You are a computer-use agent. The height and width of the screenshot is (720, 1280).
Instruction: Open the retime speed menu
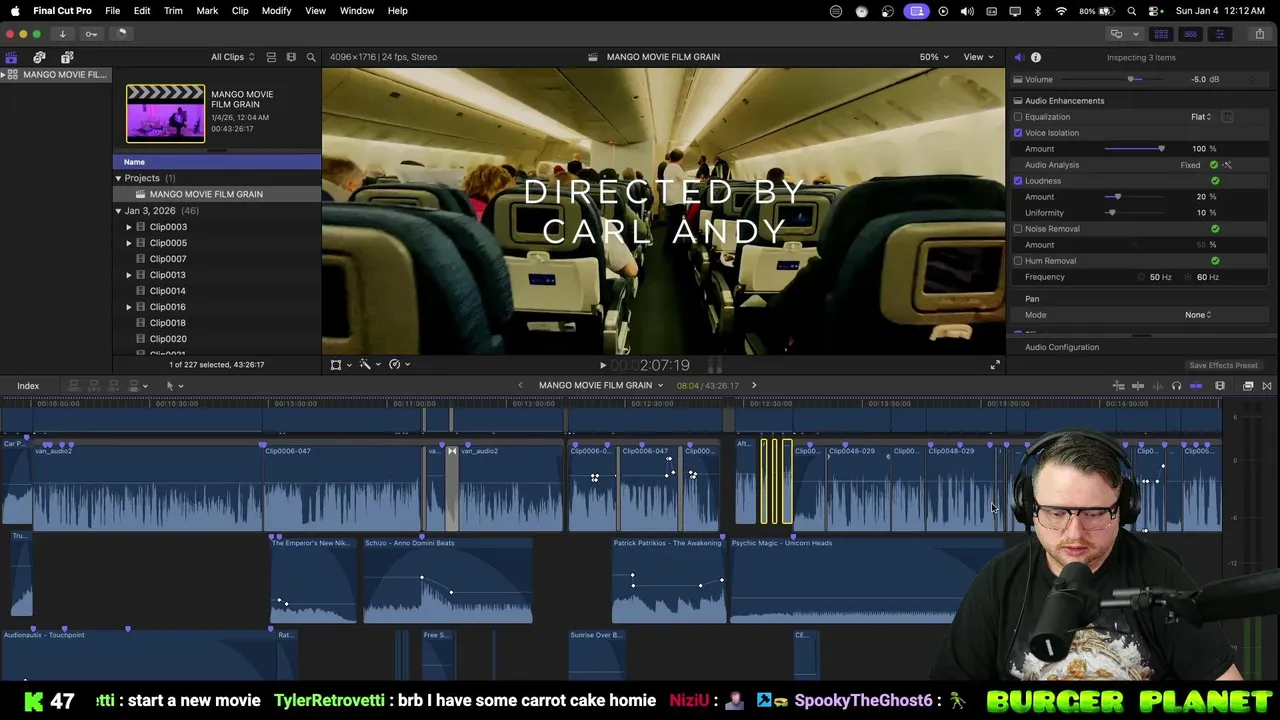click(399, 365)
